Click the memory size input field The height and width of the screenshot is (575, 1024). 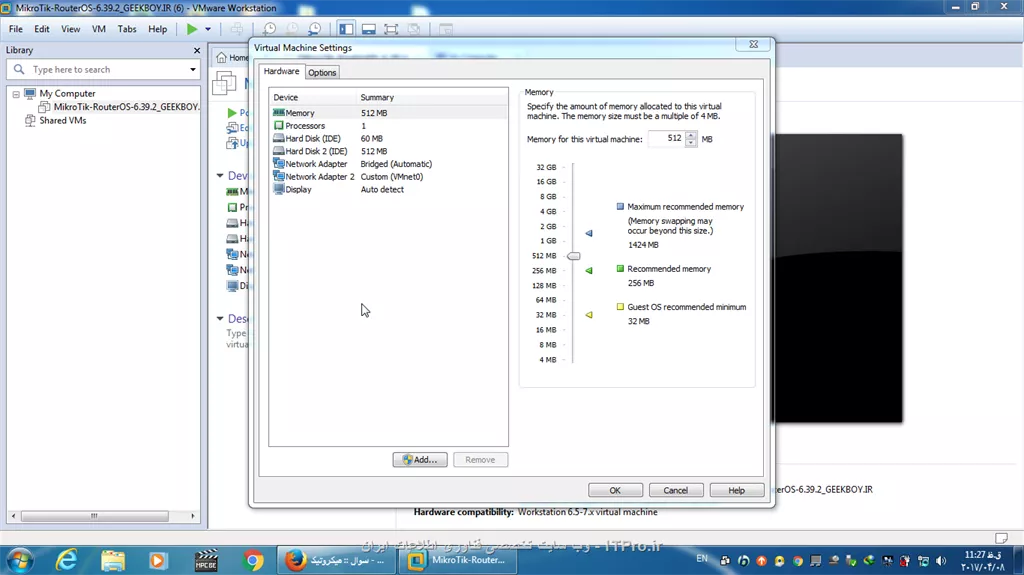[x=665, y=139]
